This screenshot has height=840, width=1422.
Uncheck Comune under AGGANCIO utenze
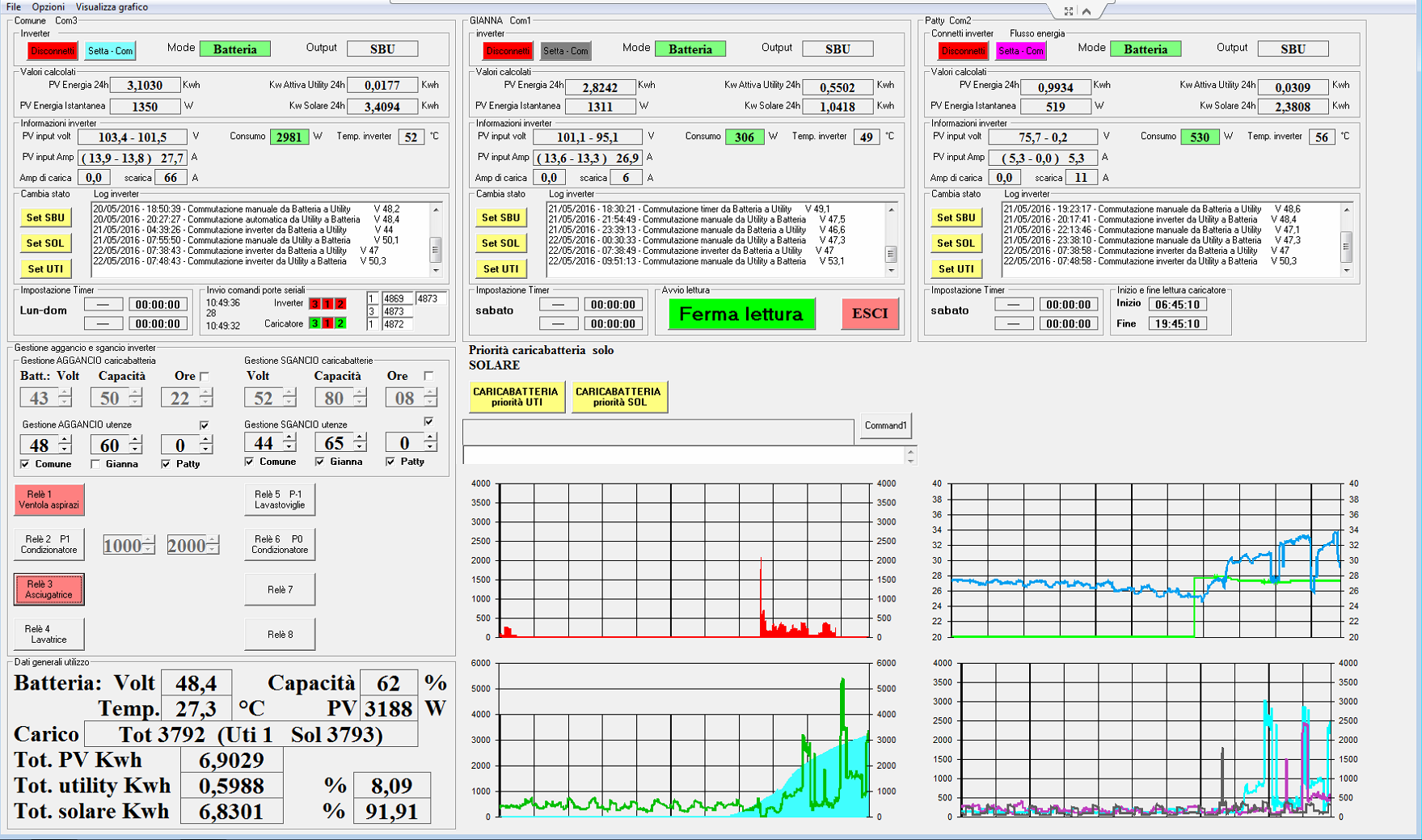click(x=25, y=464)
